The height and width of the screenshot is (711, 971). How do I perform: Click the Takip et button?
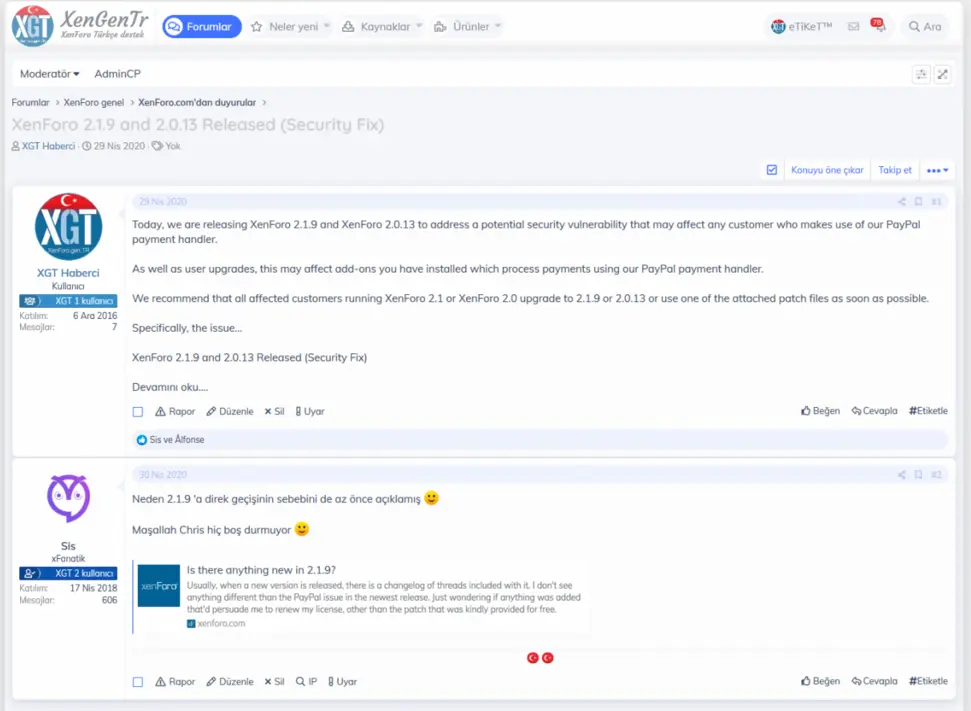895,170
